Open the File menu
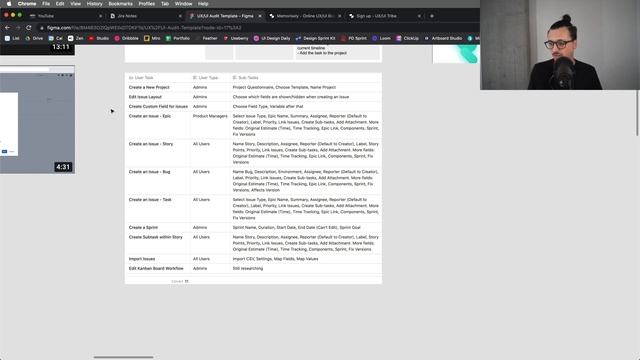640x360 pixels. 46,4
